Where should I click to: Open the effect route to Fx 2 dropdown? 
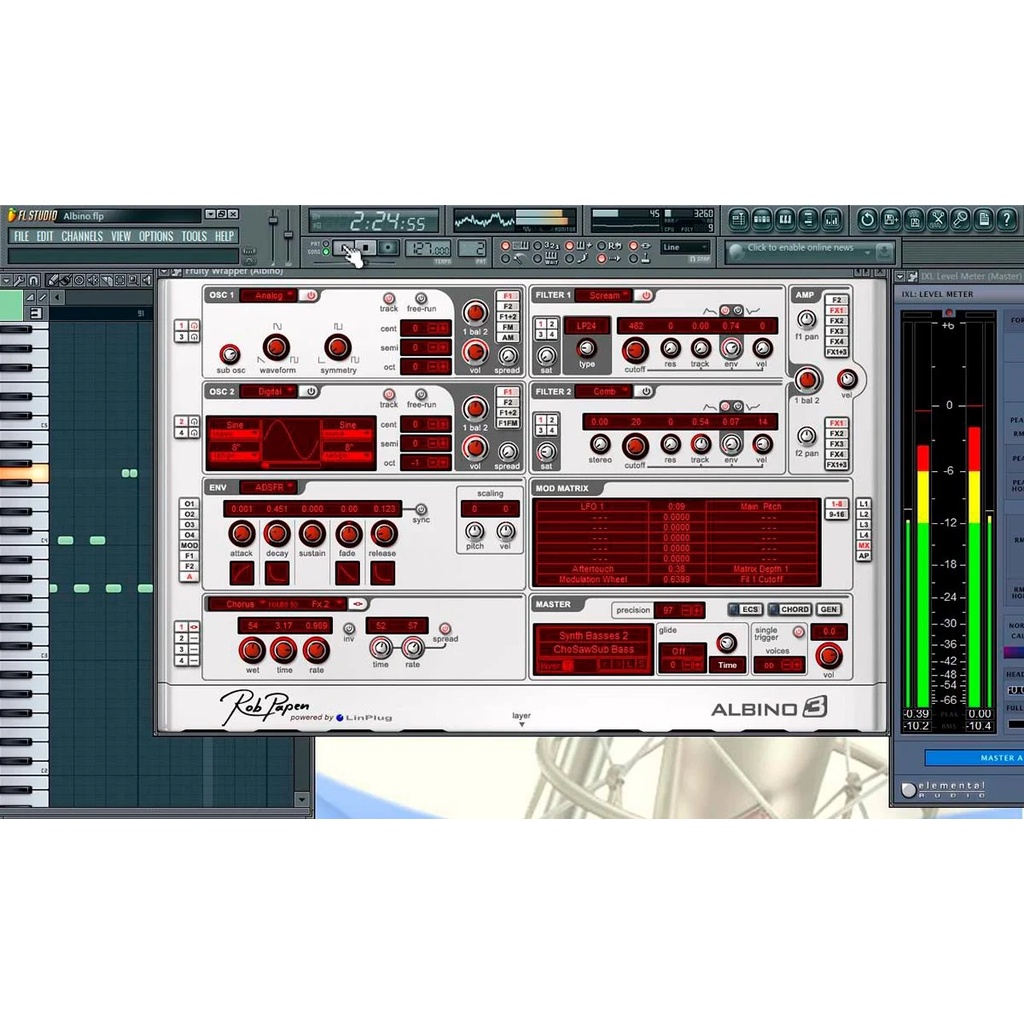tap(325, 604)
